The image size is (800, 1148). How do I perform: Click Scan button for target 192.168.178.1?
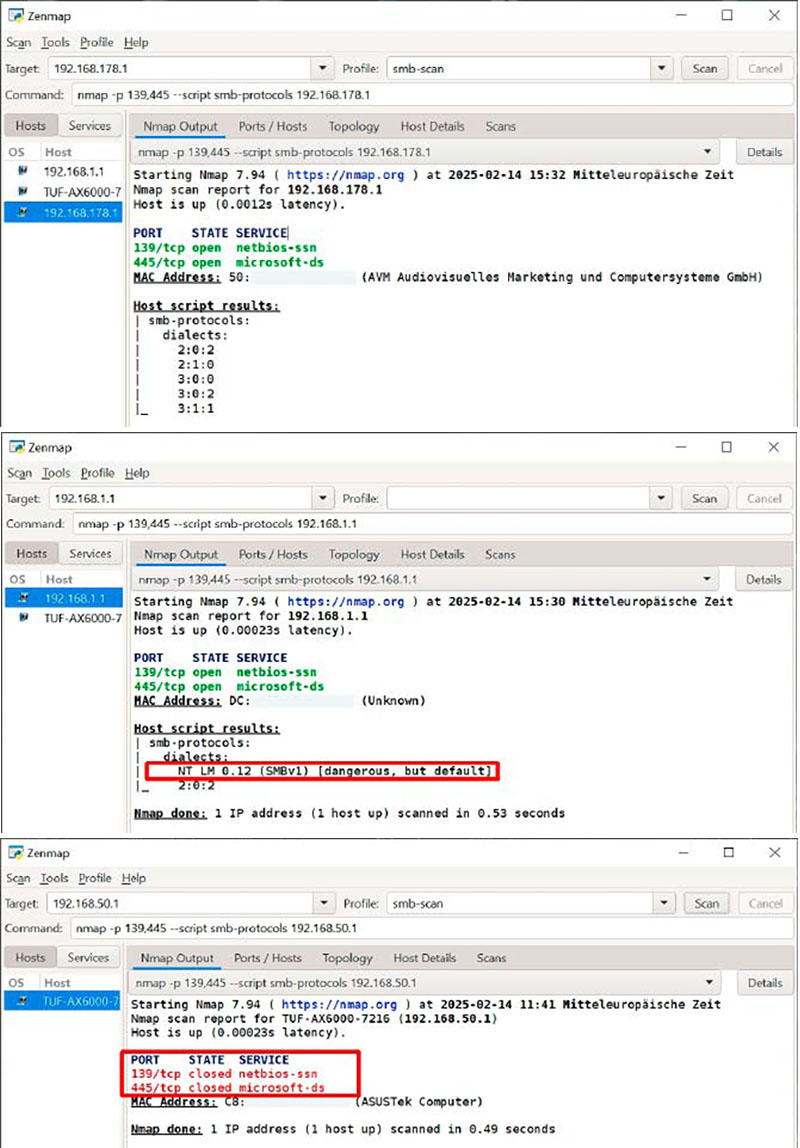pyautogui.click(x=705, y=69)
